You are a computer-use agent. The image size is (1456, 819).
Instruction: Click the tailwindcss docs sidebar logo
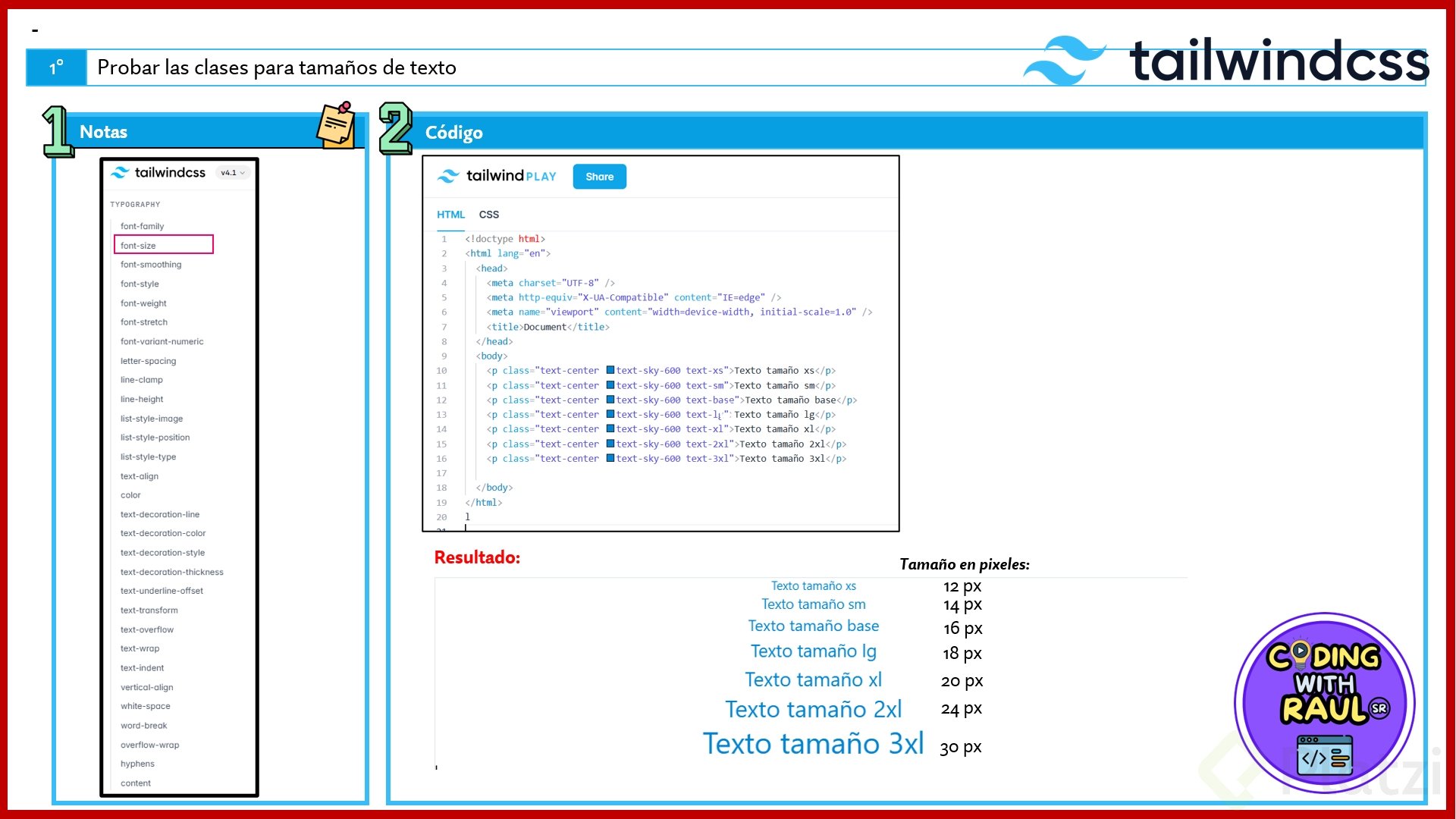click(x=158, y=173)
